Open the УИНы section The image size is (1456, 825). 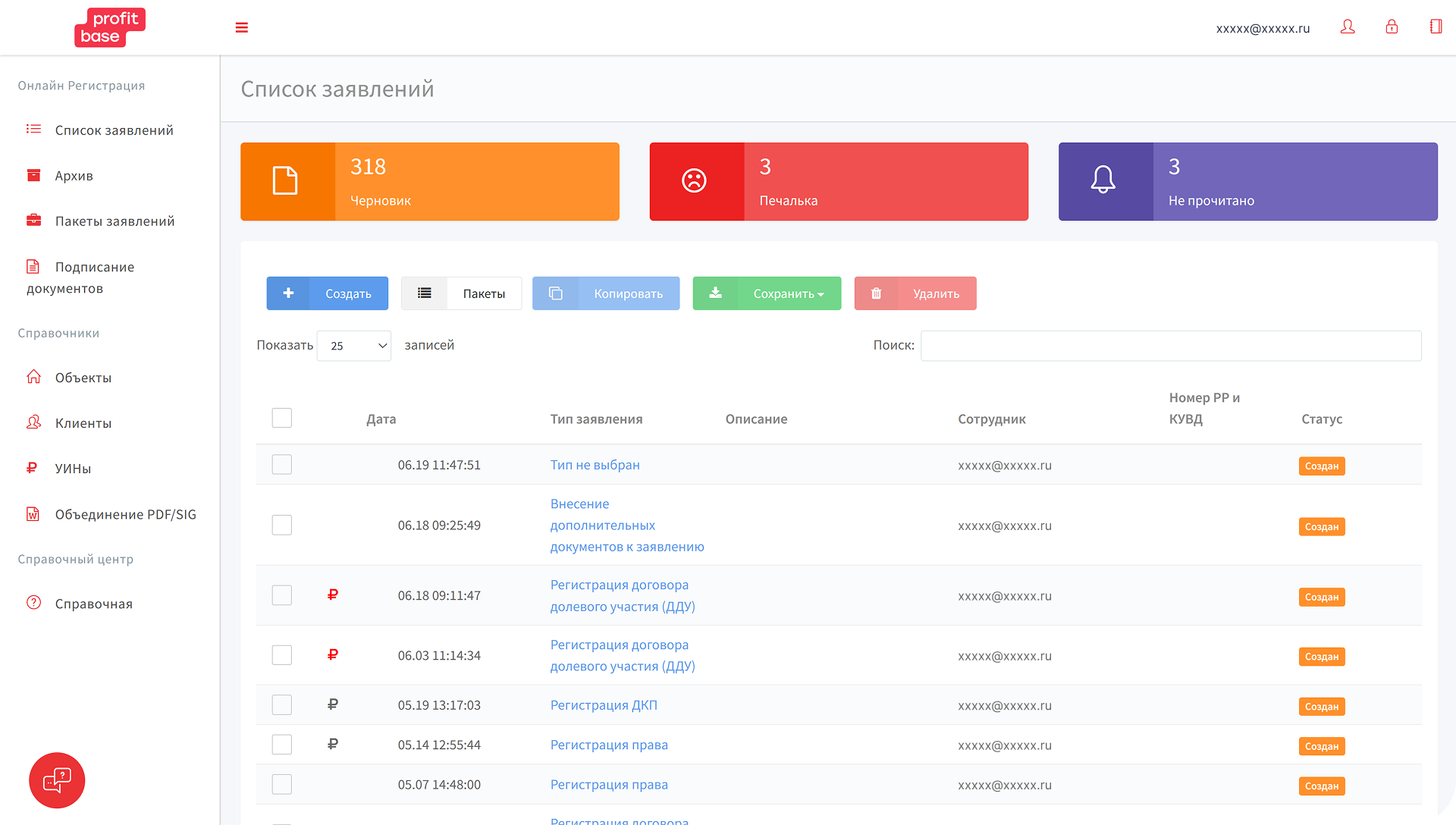click(73, 469)
